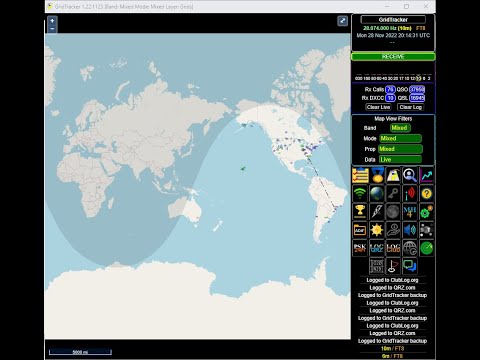Screen dimensions: 480x360
Task: Click the grid pattern icon in last row
Action: click(x=377, y=266)
